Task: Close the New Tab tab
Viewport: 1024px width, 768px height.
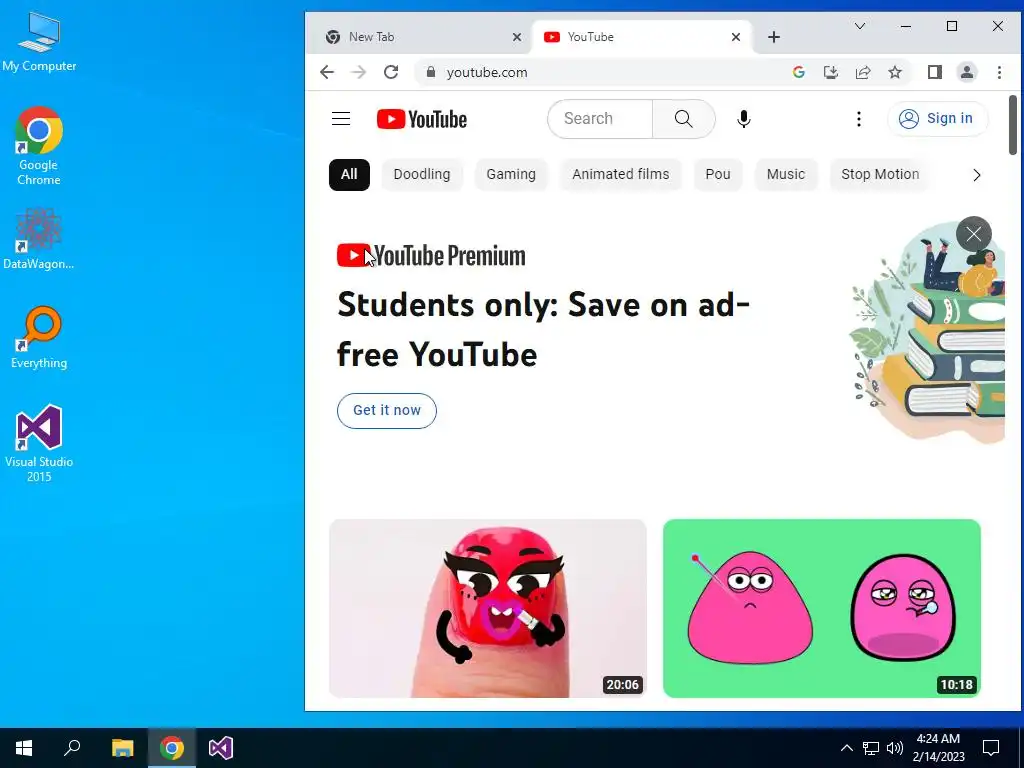Action: (x=517, y=37)
